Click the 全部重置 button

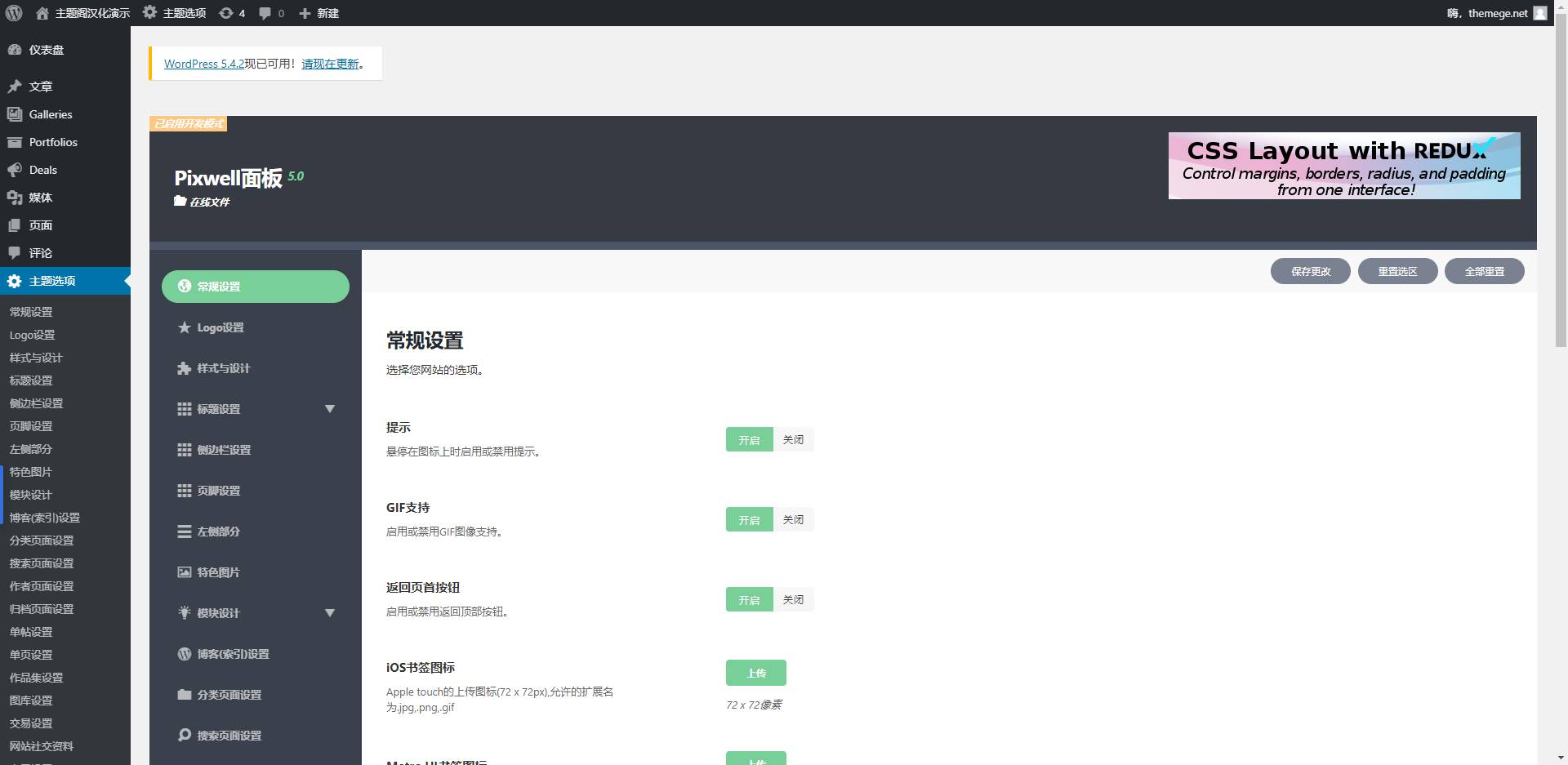1484,271
